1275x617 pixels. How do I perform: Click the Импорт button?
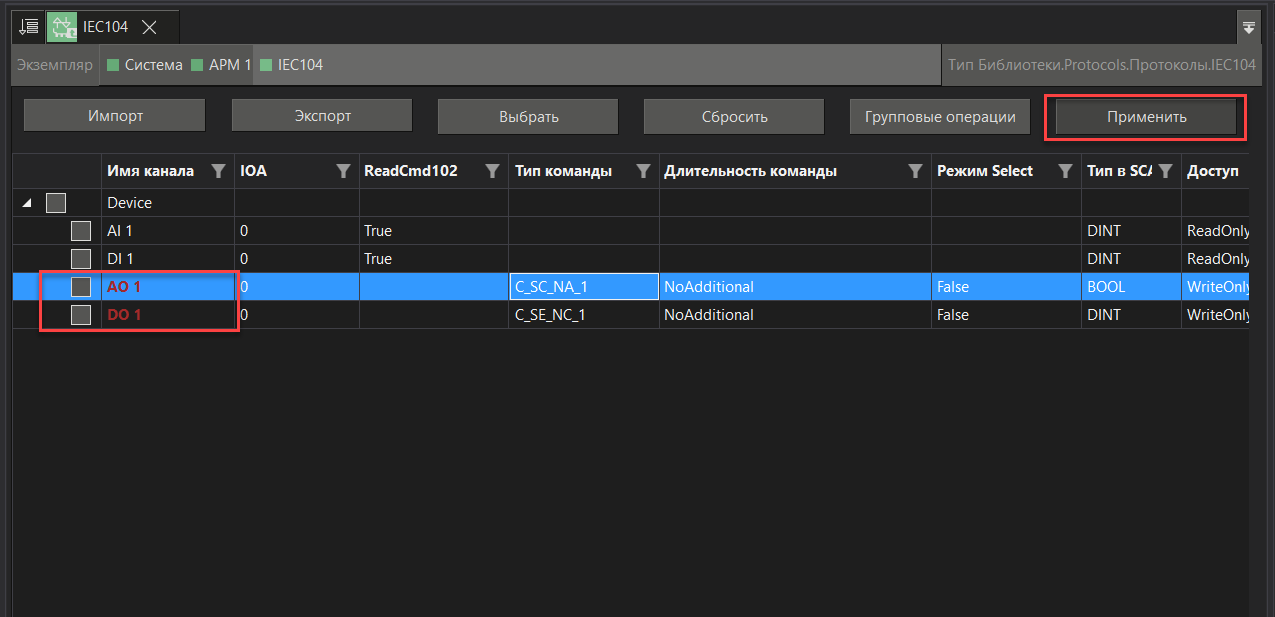point(115,116)
